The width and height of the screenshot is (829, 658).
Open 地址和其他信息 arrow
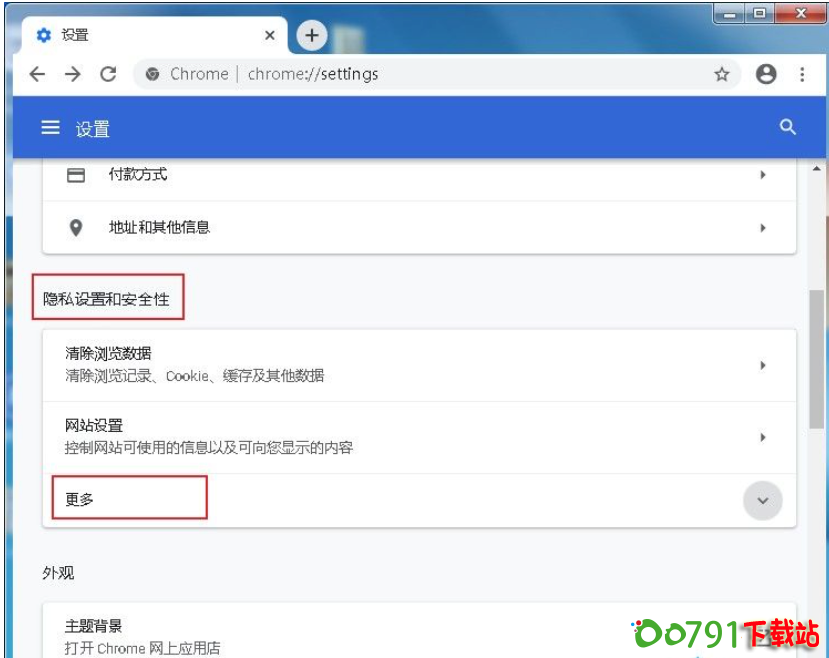pos(763,228)
